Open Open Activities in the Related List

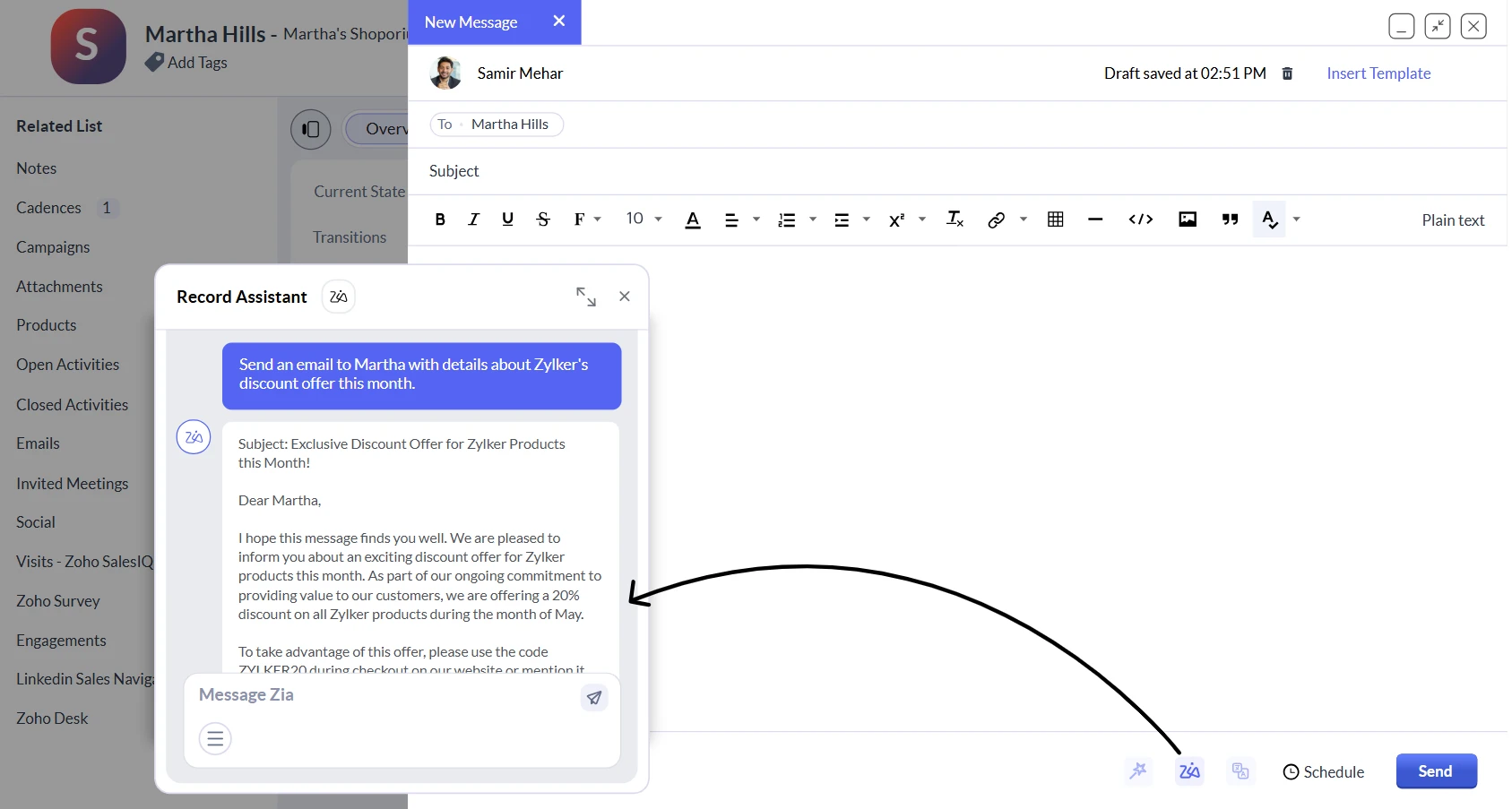[x=68, y=365]
